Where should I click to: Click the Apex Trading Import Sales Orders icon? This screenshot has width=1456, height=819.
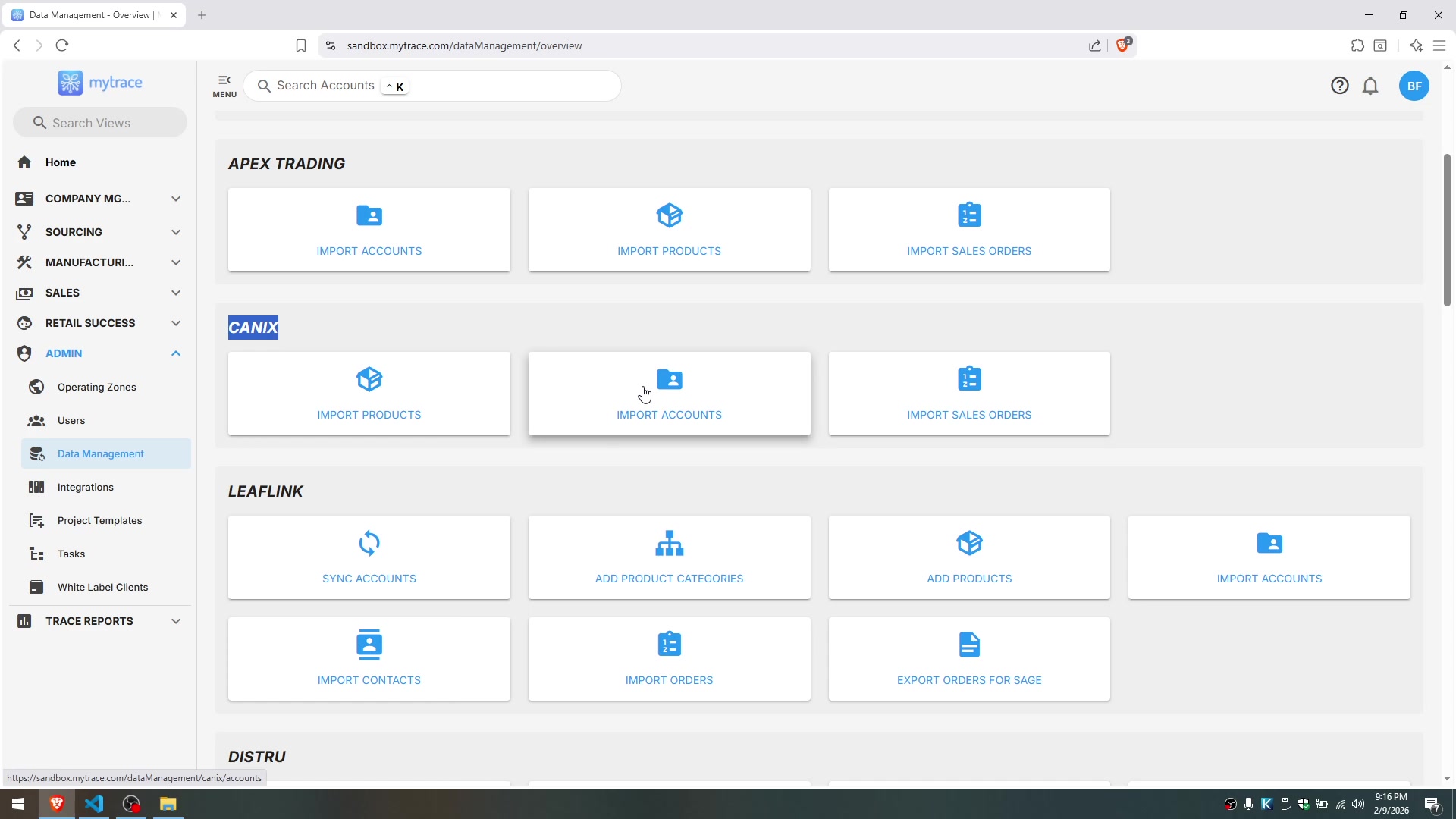pos(968,215)
